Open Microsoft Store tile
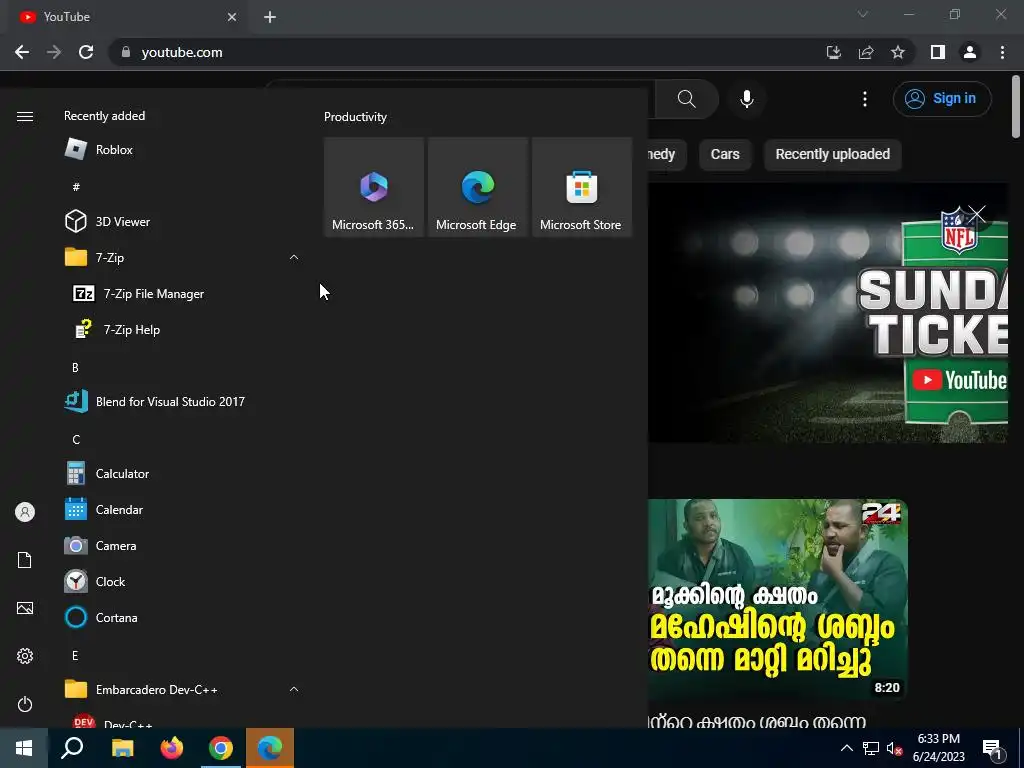 (582, 187)
